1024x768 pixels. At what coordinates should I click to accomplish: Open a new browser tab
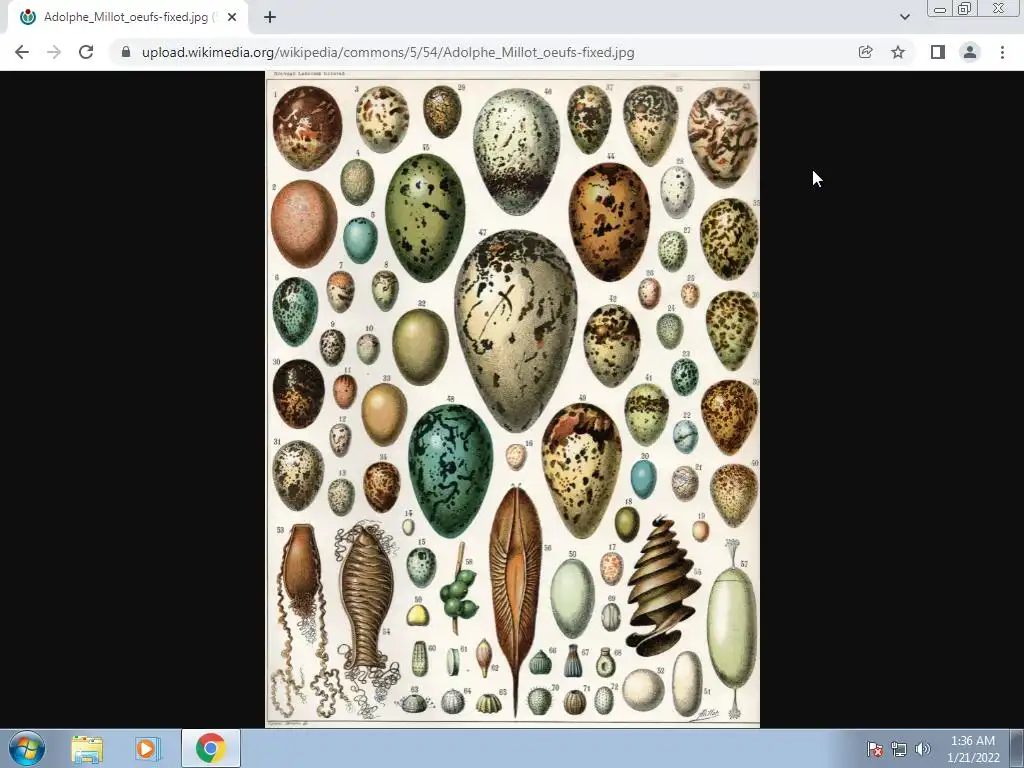click(270, 18)
